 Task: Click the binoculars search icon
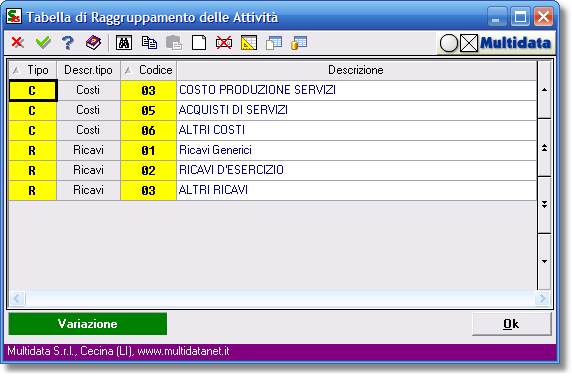124,43
